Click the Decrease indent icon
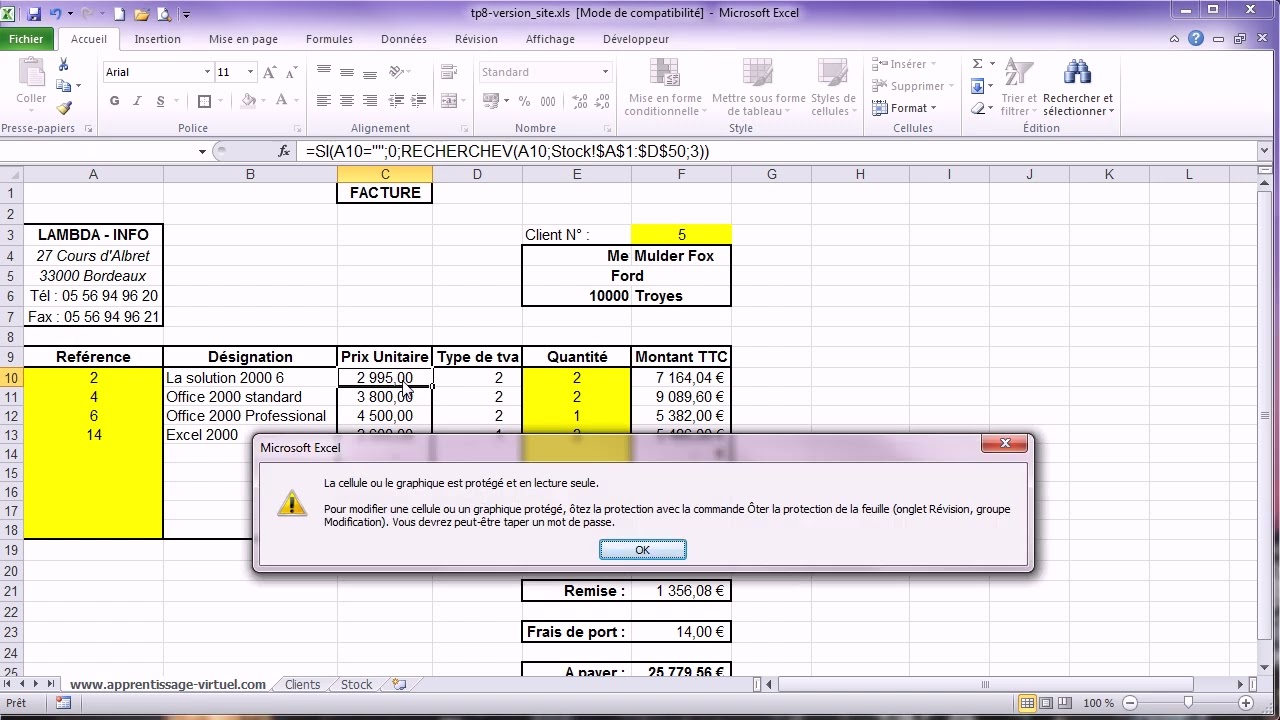 tap(397, 101)
